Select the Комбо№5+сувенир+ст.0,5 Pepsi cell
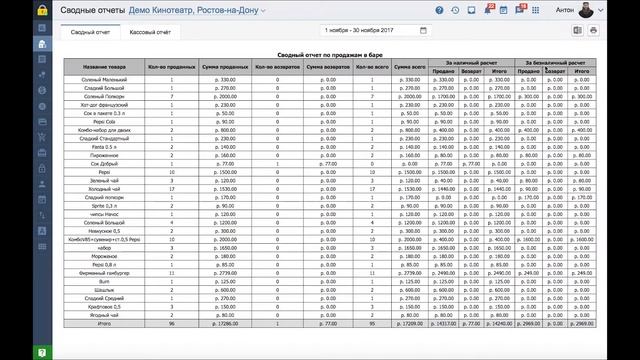 coord(104,240)
